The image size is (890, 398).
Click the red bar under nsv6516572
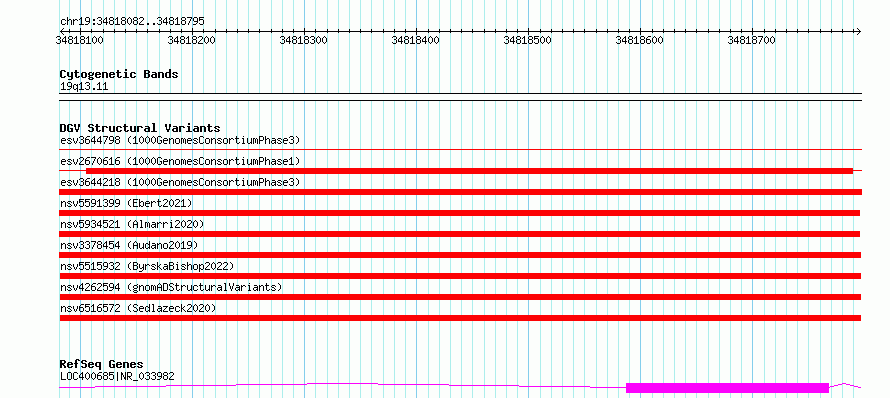[460, 318]
